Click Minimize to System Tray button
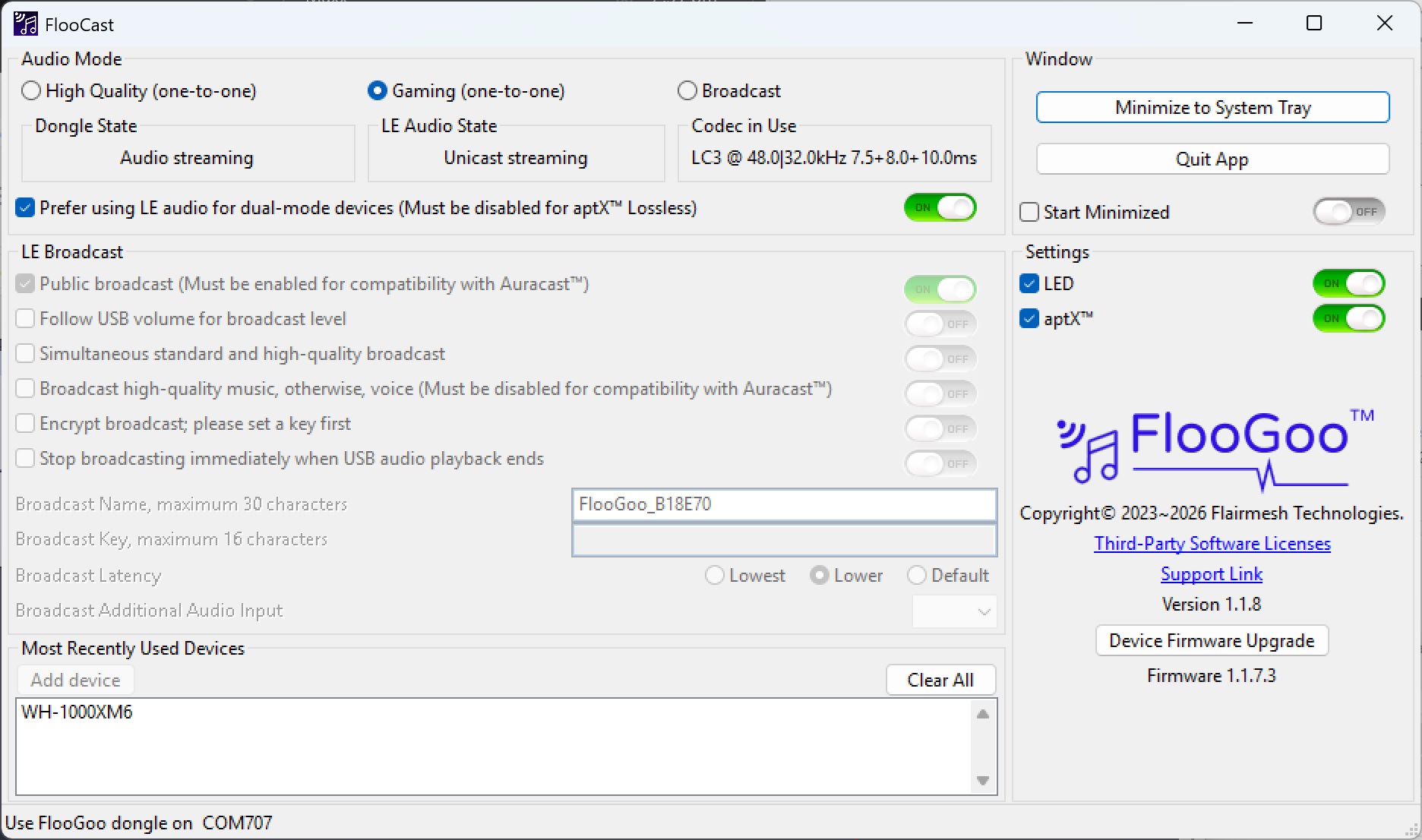Viewport: 1422px width, 840px height. click(x=1212, y=108)
